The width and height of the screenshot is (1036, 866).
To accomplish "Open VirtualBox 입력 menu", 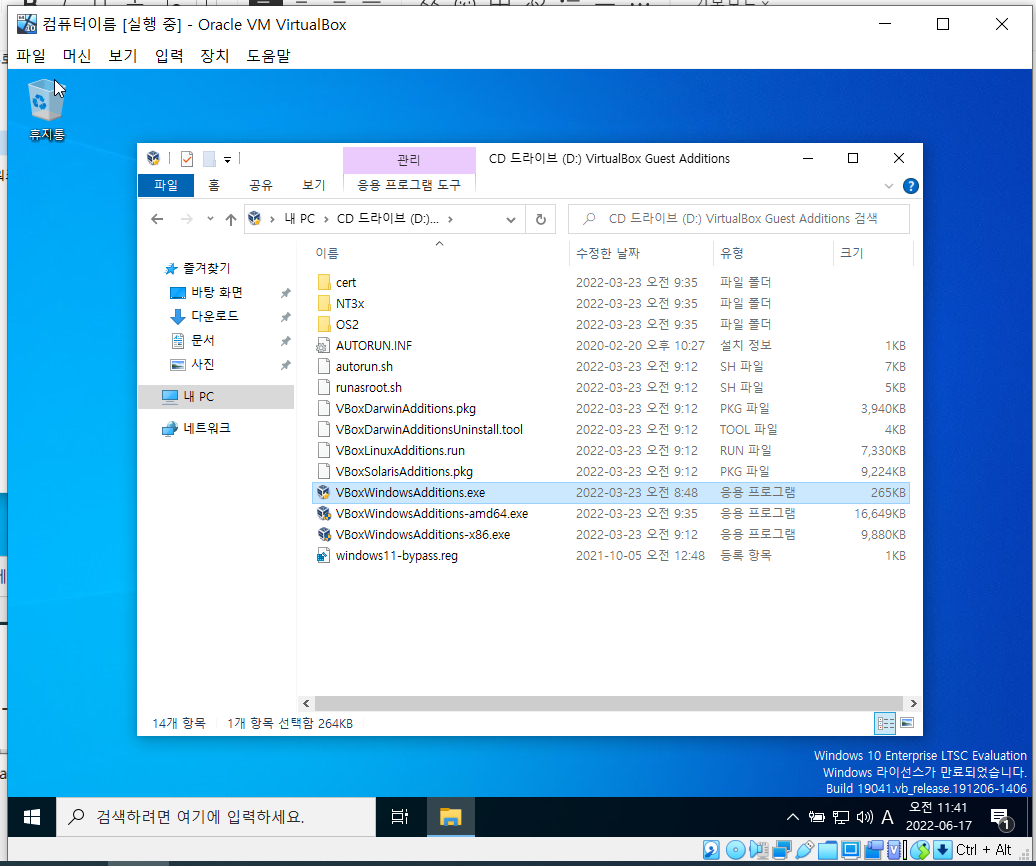I will [169, 56].
